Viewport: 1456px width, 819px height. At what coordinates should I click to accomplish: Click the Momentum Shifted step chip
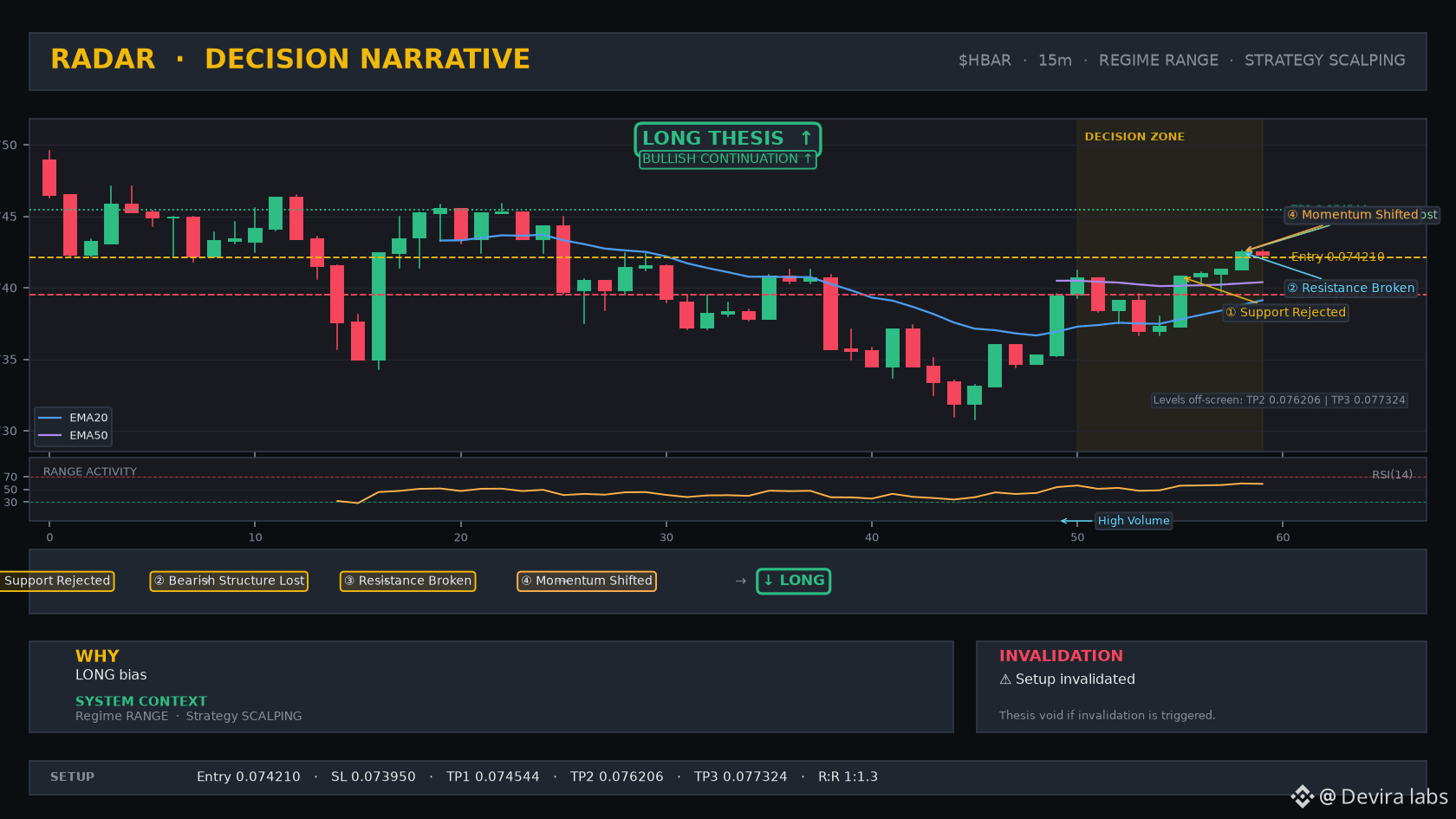(x=587, y=581)
